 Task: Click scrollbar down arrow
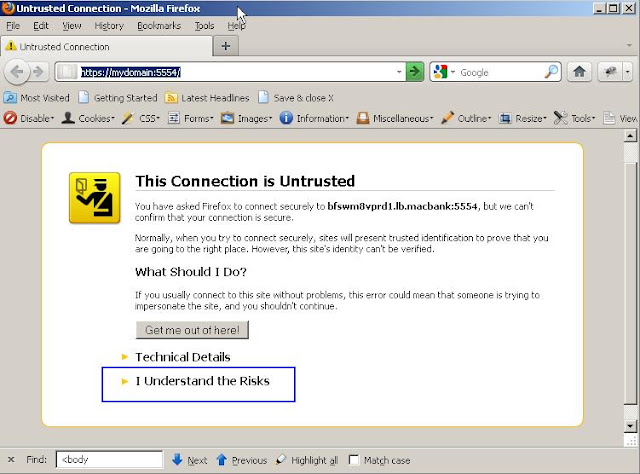[x=630, y=426]
